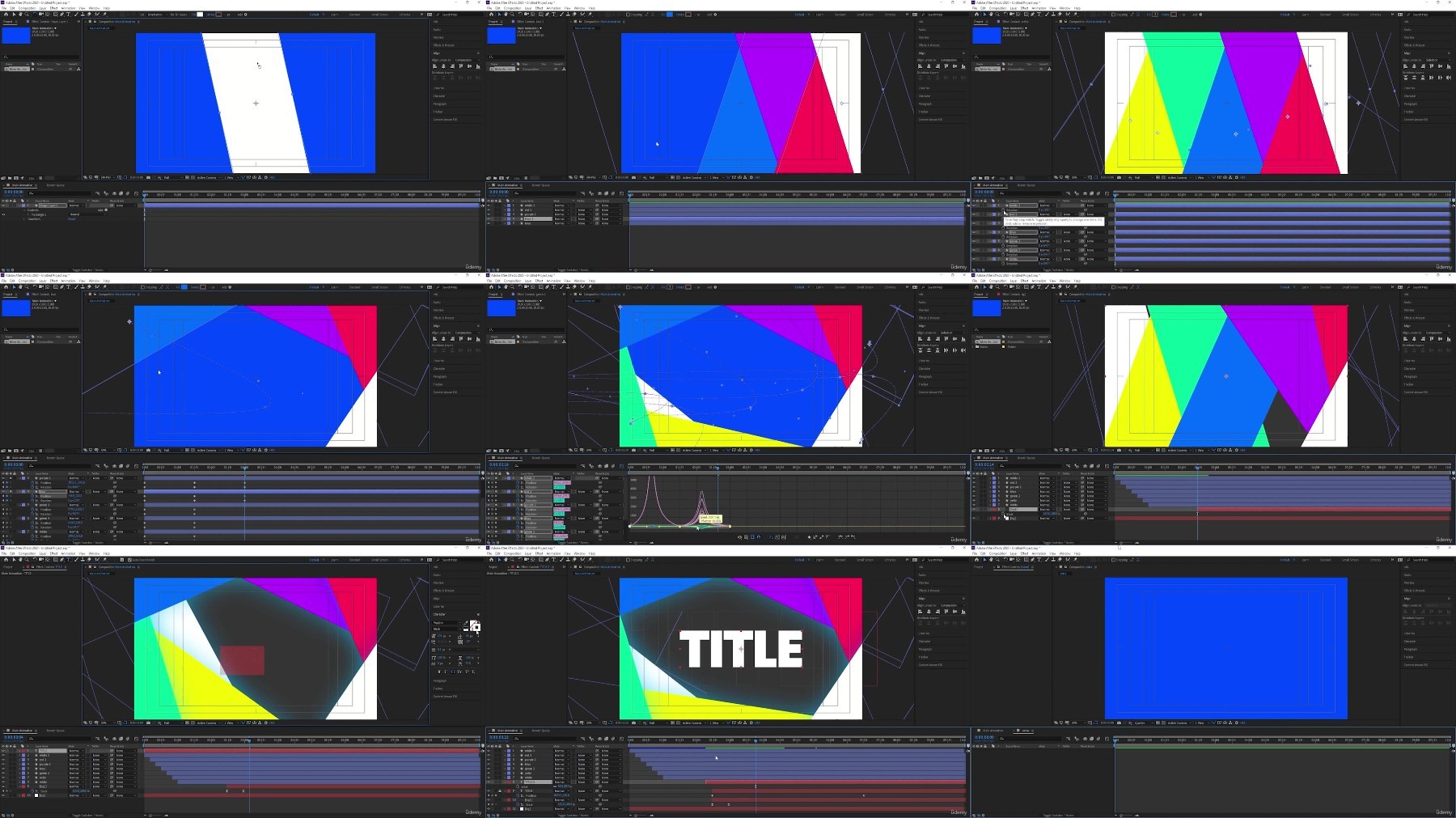Open Shape Layer 1 blend mode Normal dropdown
Image resolution: width=1456 pixels, height=818 pixels.
(77, 206)
